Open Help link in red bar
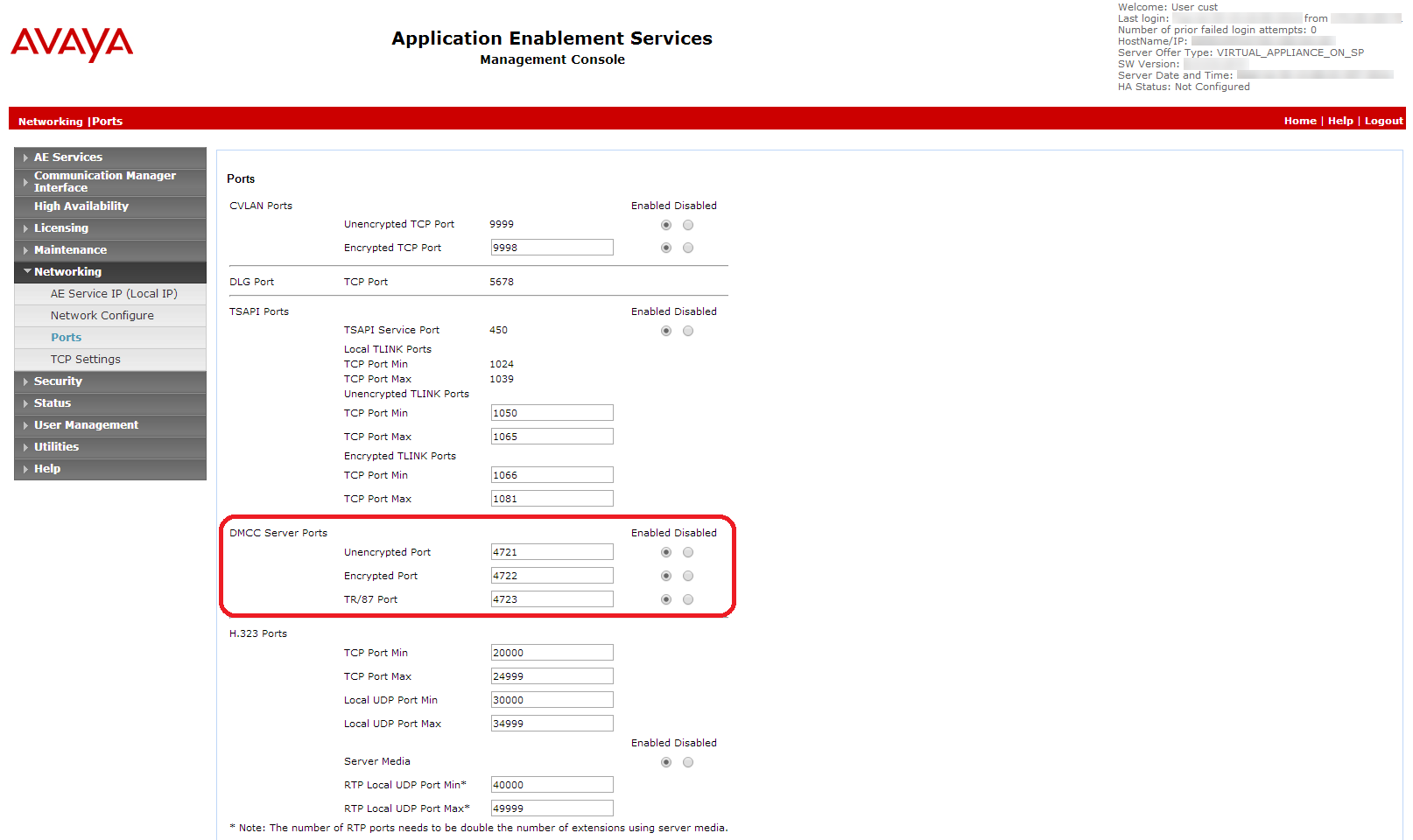Image resolution: width=1413 pixels, height=840 pixels. tap(1340, 121)
